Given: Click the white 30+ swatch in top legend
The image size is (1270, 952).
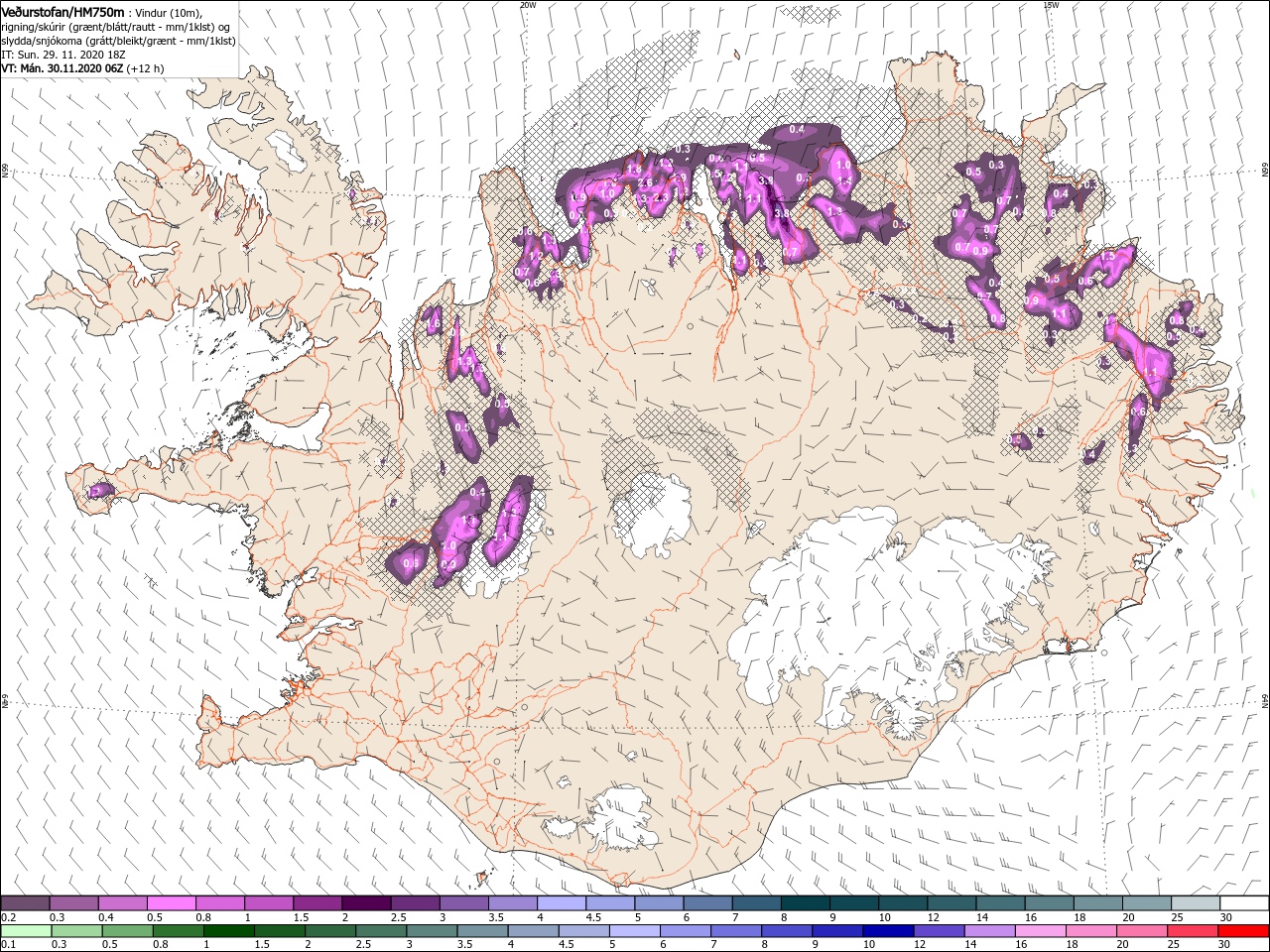Looking at the screenshot, I should click(1243, 903).
